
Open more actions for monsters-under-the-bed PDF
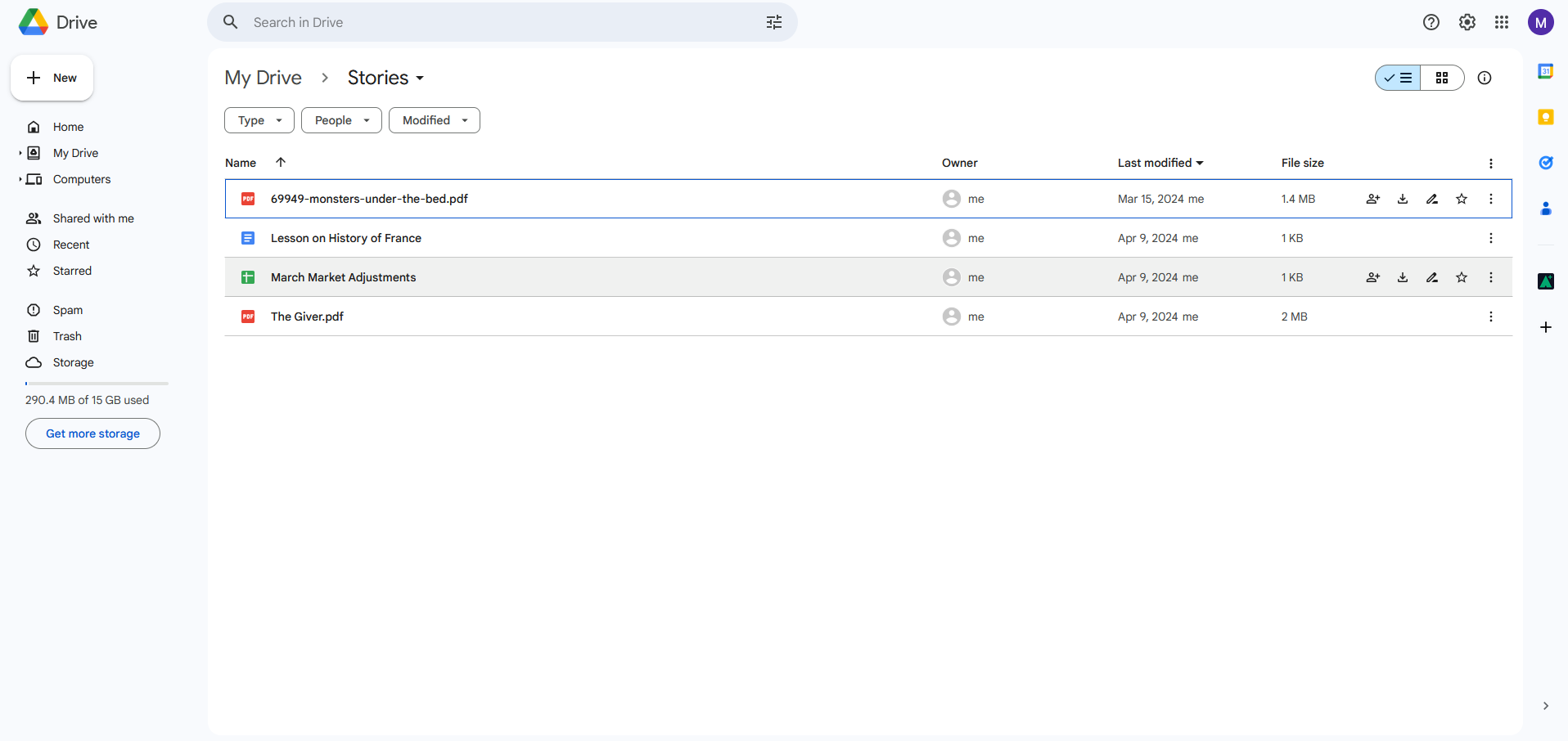(x=1491, y=199)
